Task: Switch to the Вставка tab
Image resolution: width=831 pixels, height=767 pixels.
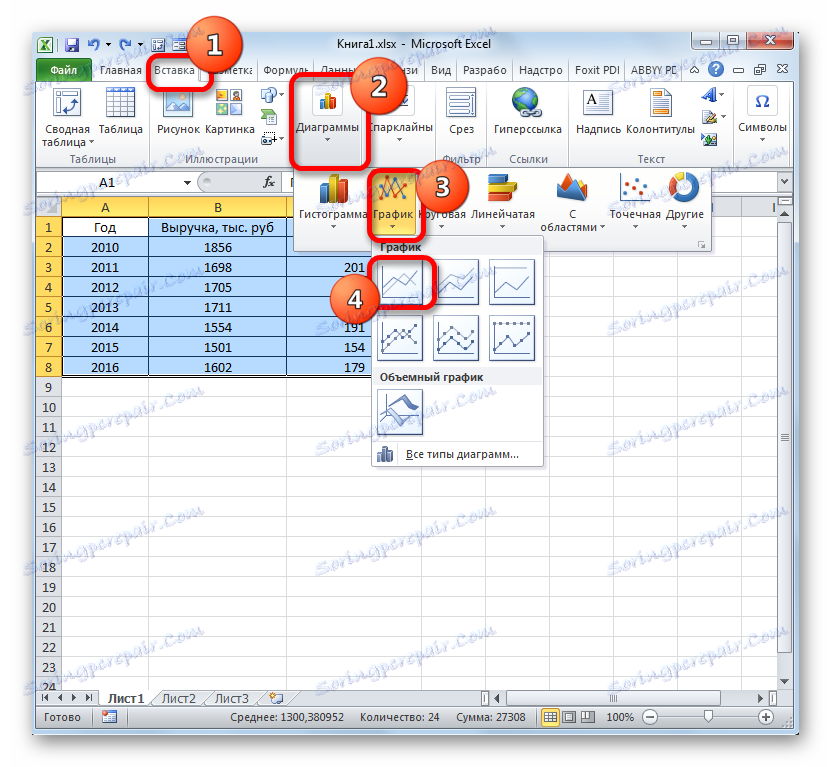Action: [x=174, y=70]
